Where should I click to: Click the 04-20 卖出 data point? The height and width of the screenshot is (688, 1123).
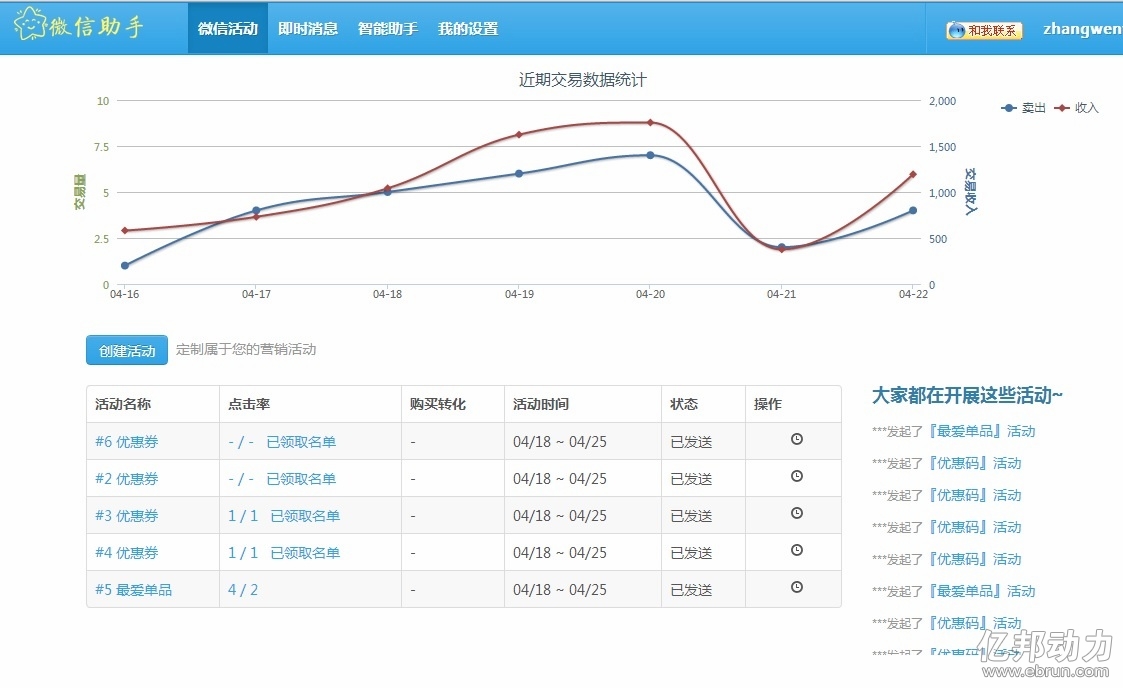(x=650, y=155)
